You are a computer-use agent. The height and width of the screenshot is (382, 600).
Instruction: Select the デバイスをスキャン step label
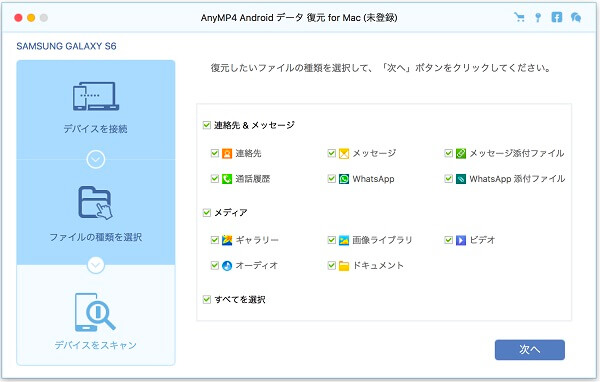[x=95, y=345]
